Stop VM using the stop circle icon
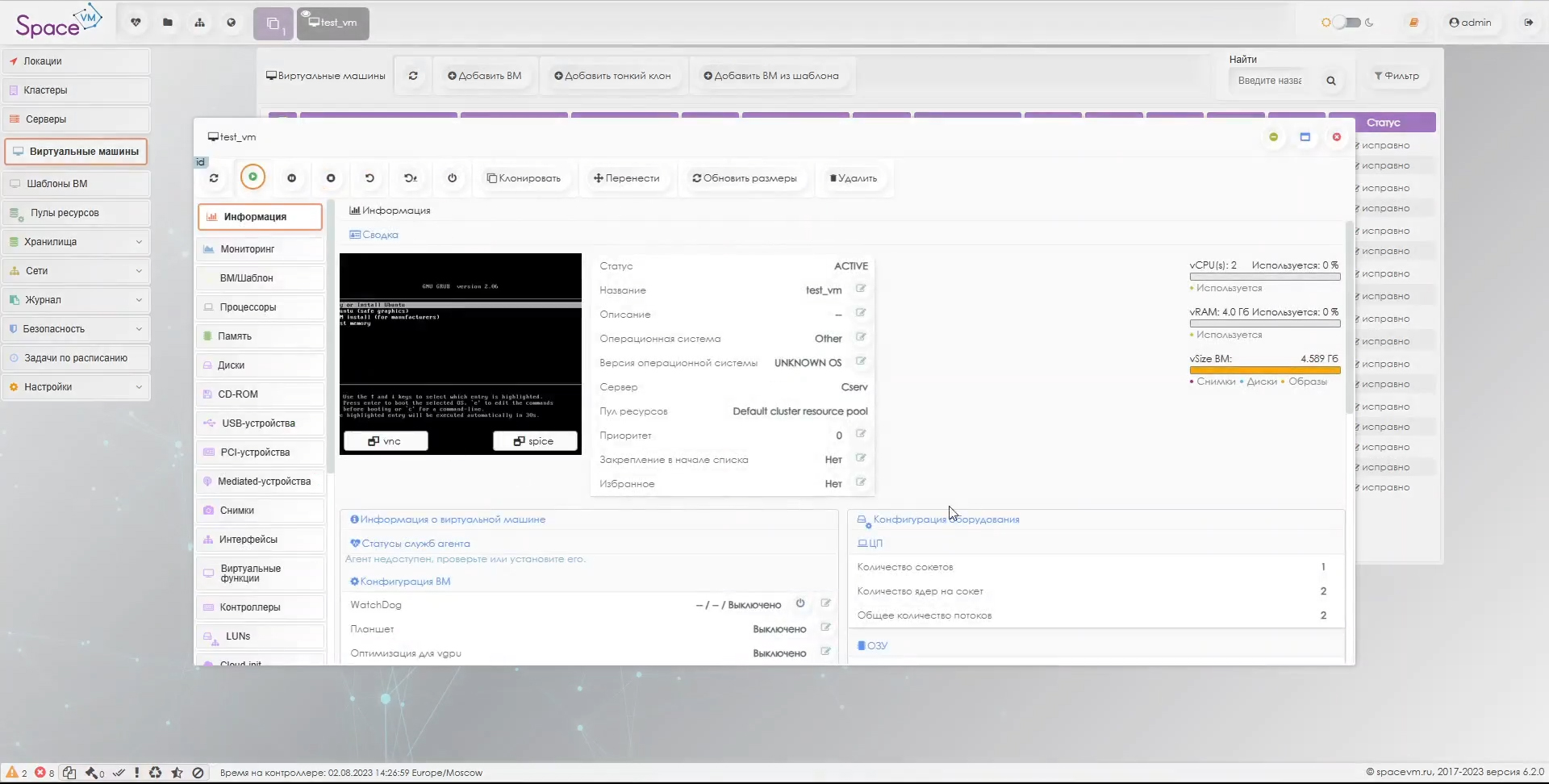This screenshot has height=784, width=1549. 331,178
